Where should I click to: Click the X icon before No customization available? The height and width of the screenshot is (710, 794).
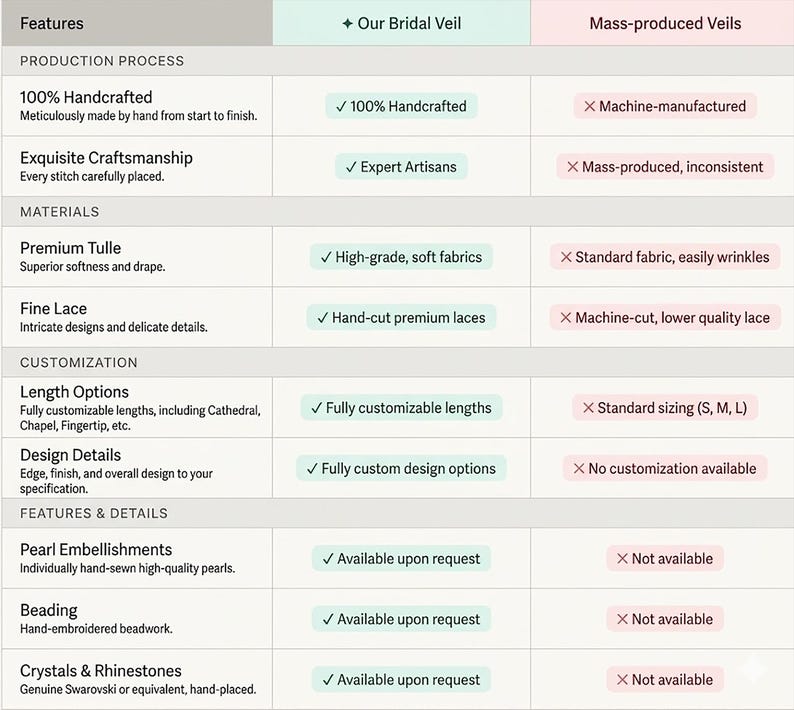pyautogui.click(x=579, y=468)
